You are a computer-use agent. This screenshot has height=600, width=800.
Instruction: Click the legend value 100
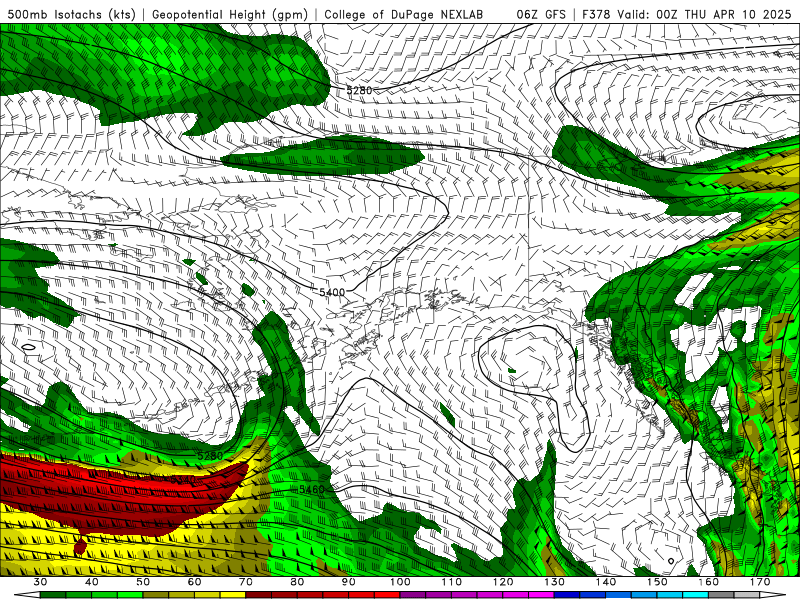coord(400,582)
